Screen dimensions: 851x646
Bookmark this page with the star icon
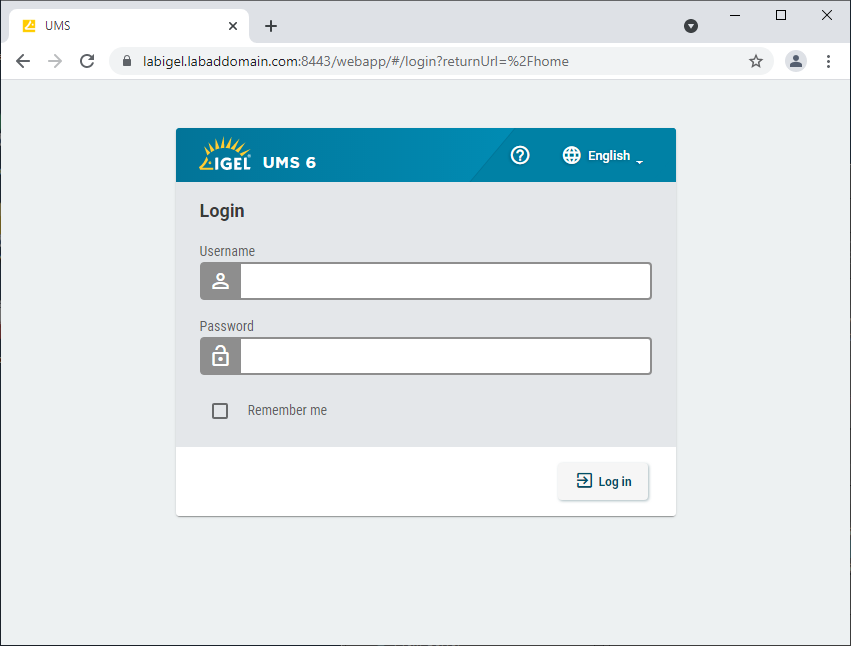click(756, 61)
